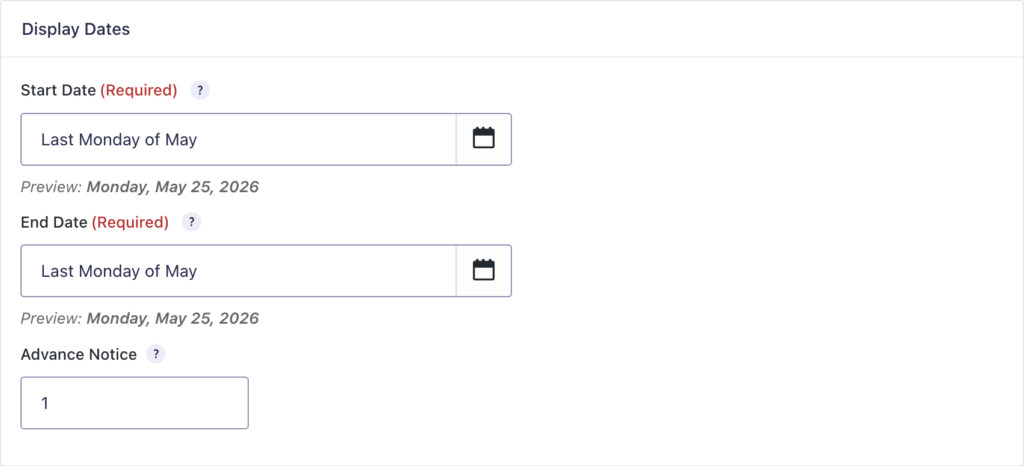
Task: Click the red Required marker beside Start Date
Action: pyautogui.click(x=139, y=90)
